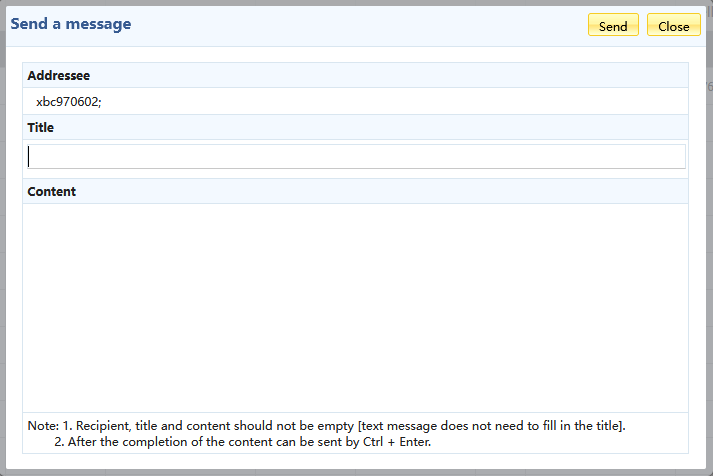Viewport: 713px width, 476px height.
Task: Click the Content header bar background
Action: (x=400, y=191)
